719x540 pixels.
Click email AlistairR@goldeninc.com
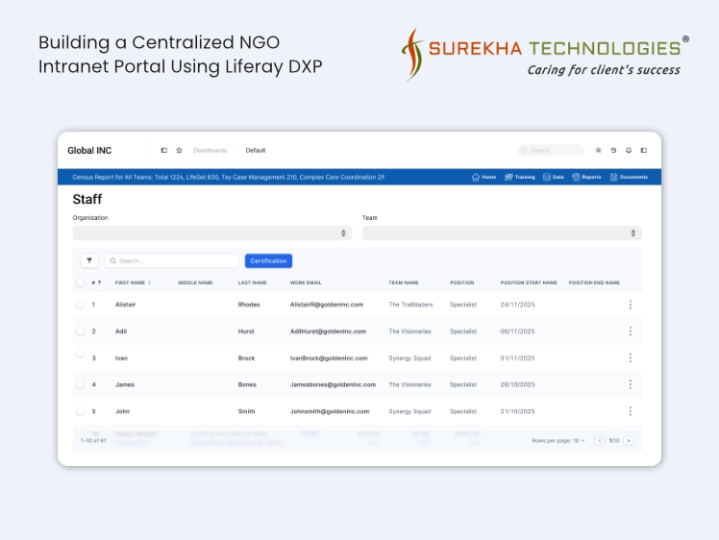point(326,304)
